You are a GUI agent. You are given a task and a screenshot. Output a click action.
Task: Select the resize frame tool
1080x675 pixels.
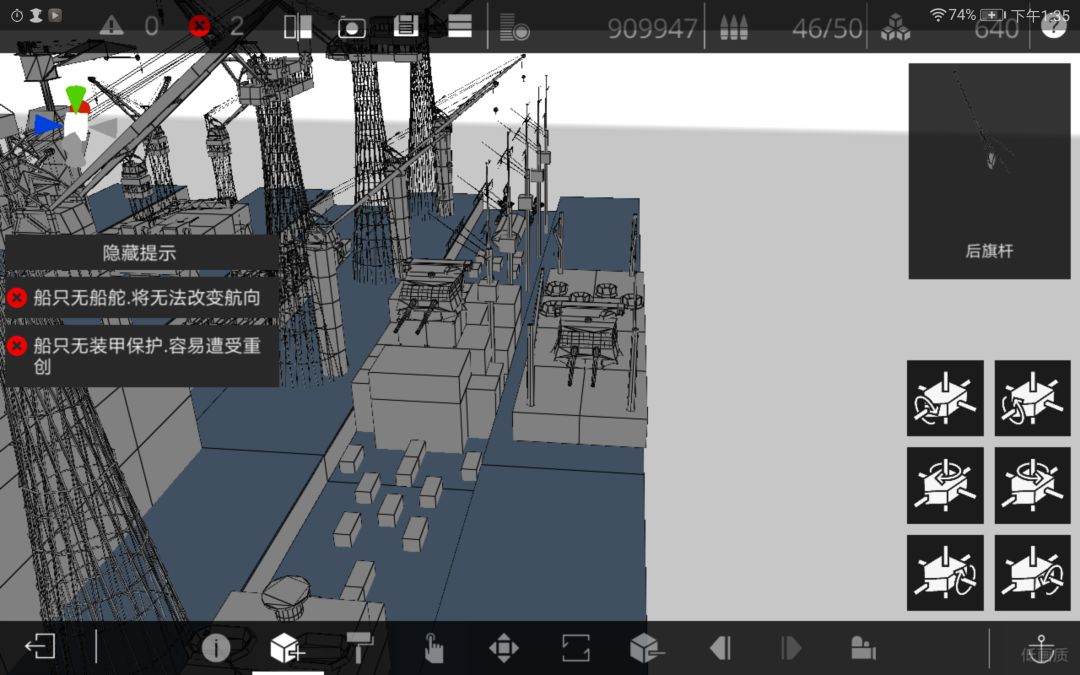[x=575, y=648]
